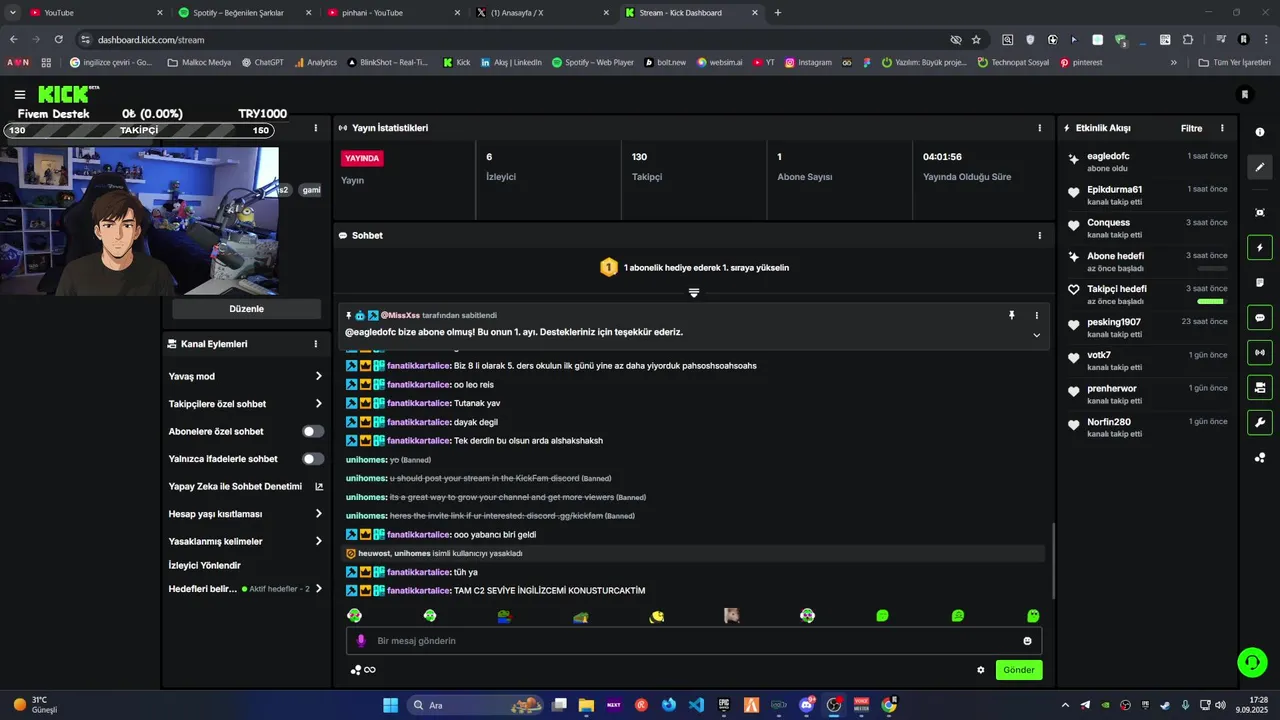Click the Takipçi hedefi green progress bar
Screen dimensions: 1280x720
coord(1211,301)
